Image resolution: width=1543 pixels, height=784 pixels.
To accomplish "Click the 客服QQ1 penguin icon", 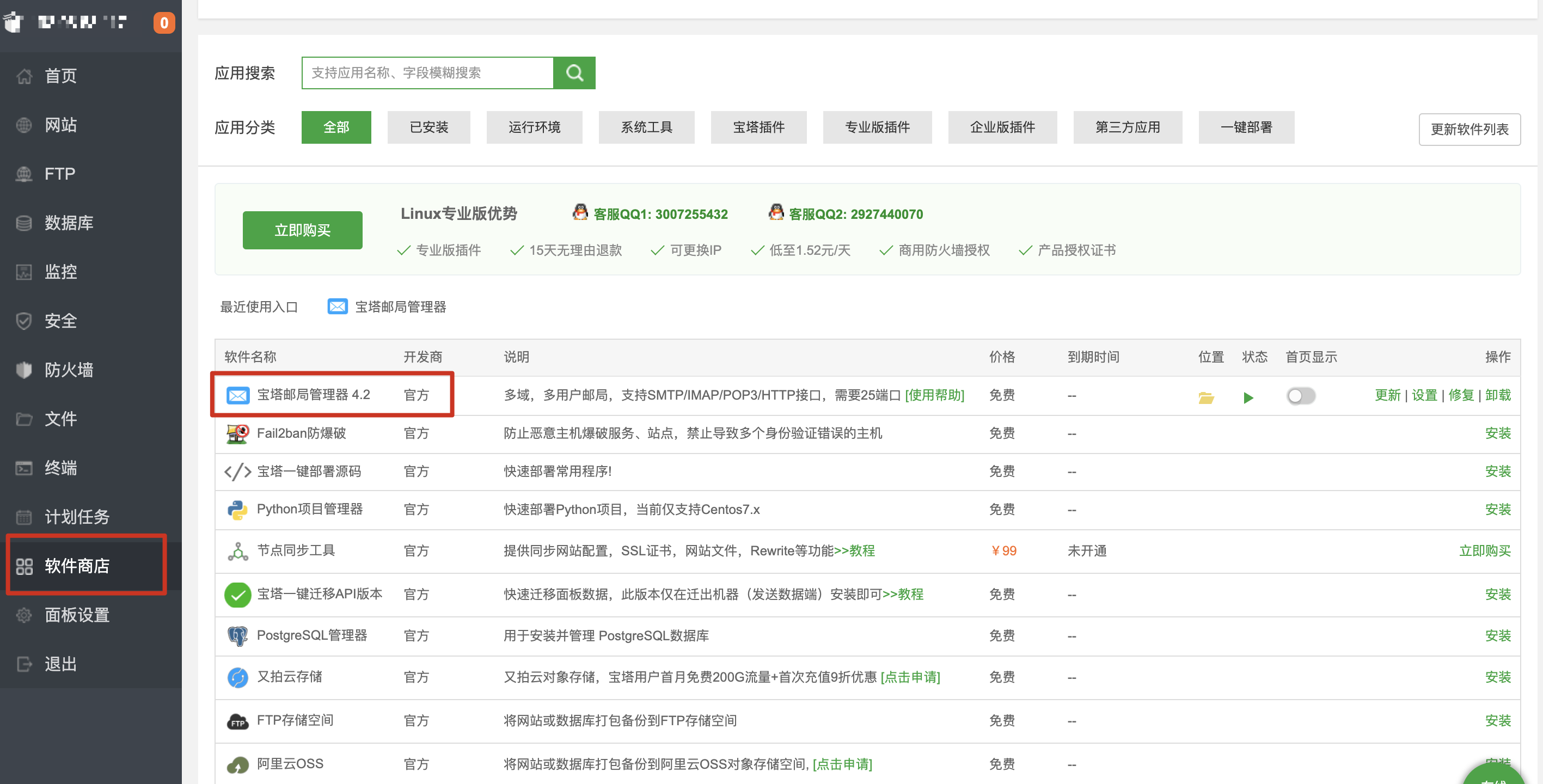I will coord(580,212).
